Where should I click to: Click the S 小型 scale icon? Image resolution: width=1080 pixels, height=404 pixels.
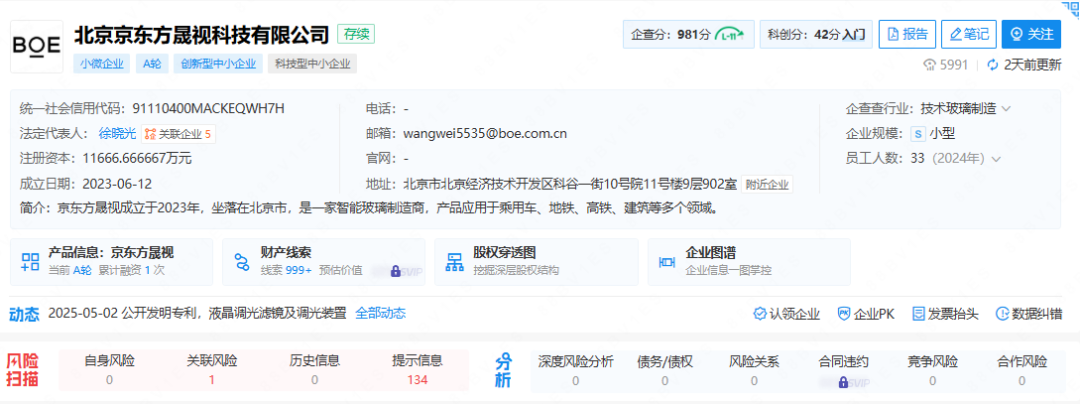[x=917, y=134]
